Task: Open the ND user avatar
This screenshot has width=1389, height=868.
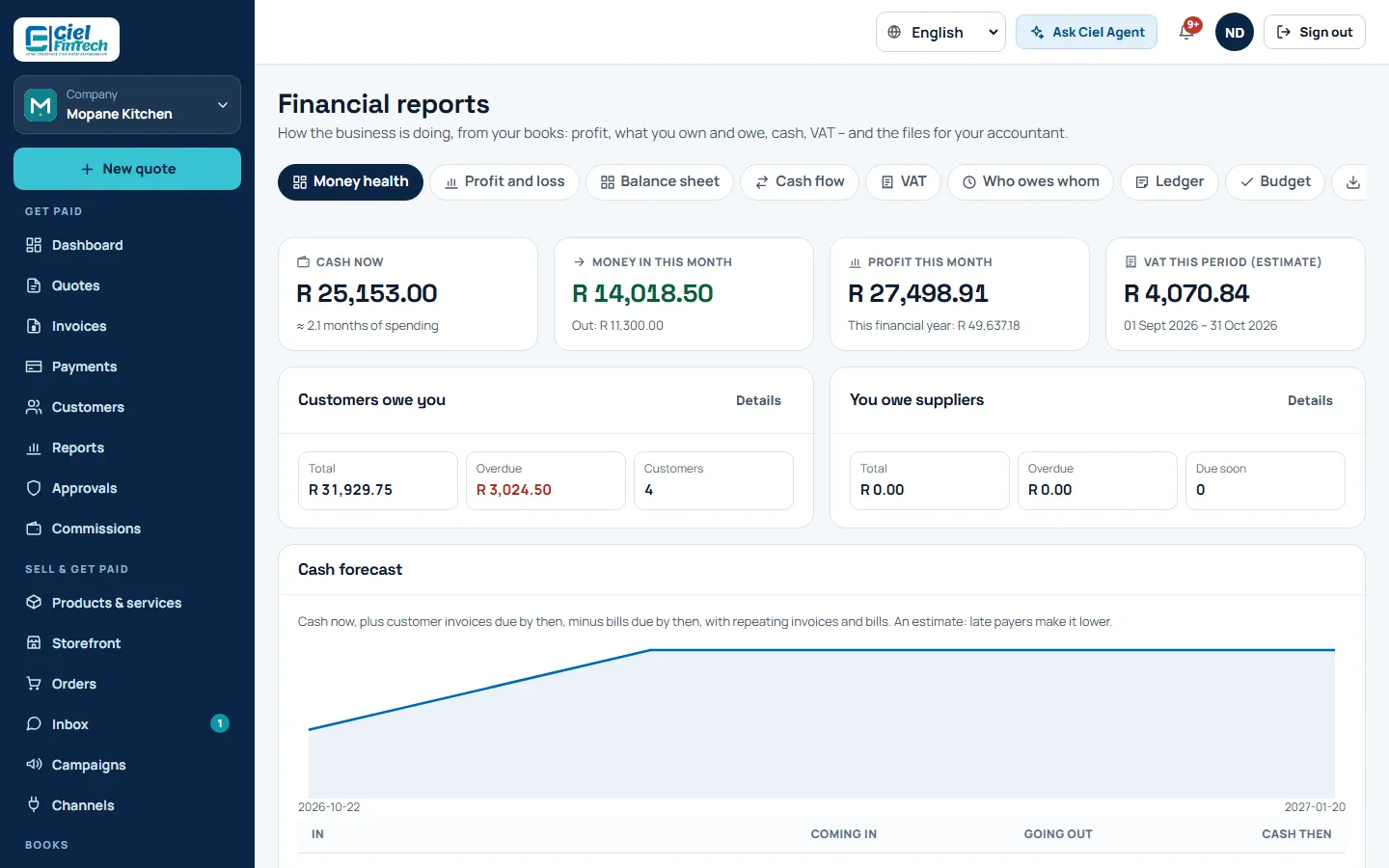Action: tap(1235, 32)
